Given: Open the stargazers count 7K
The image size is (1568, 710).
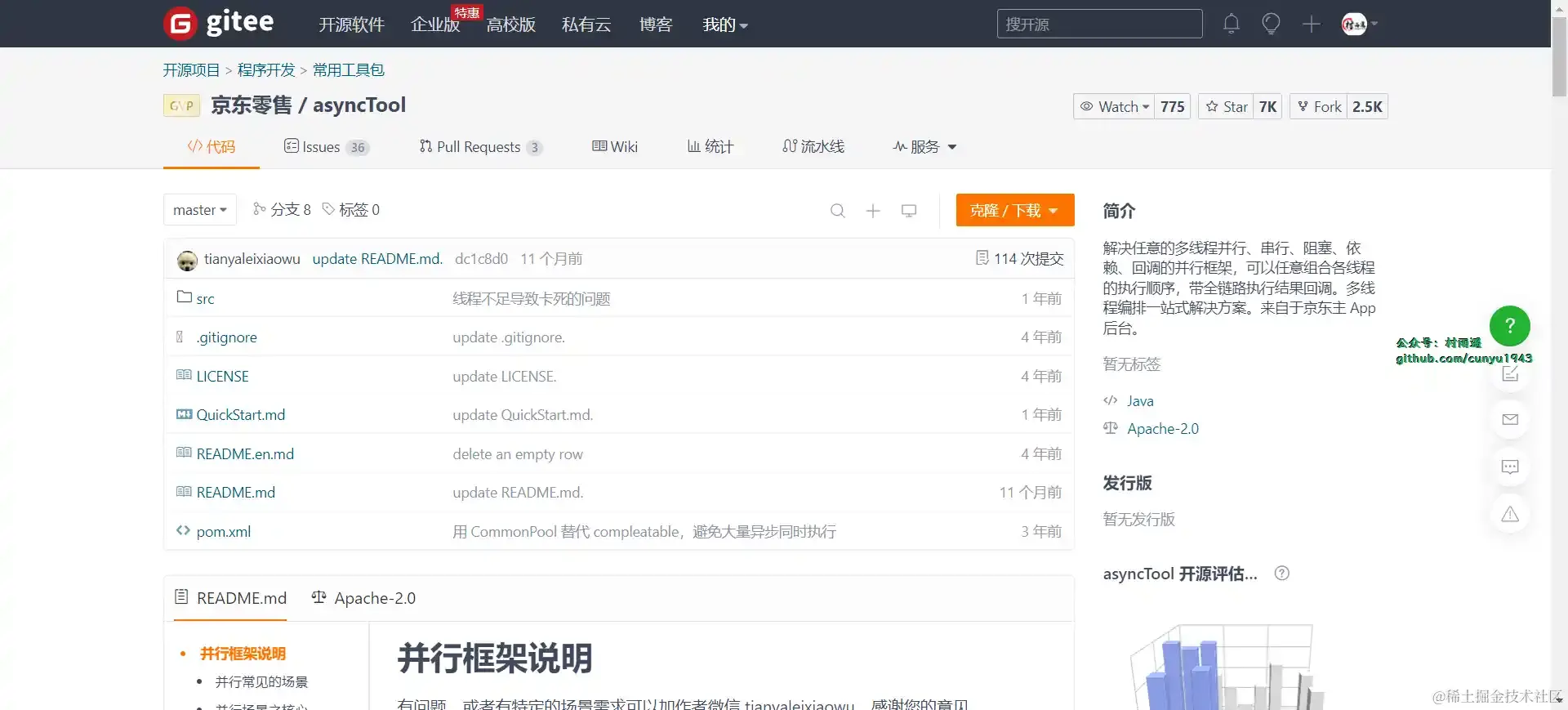Looking at the screenshot, I should click(1267, 107).
